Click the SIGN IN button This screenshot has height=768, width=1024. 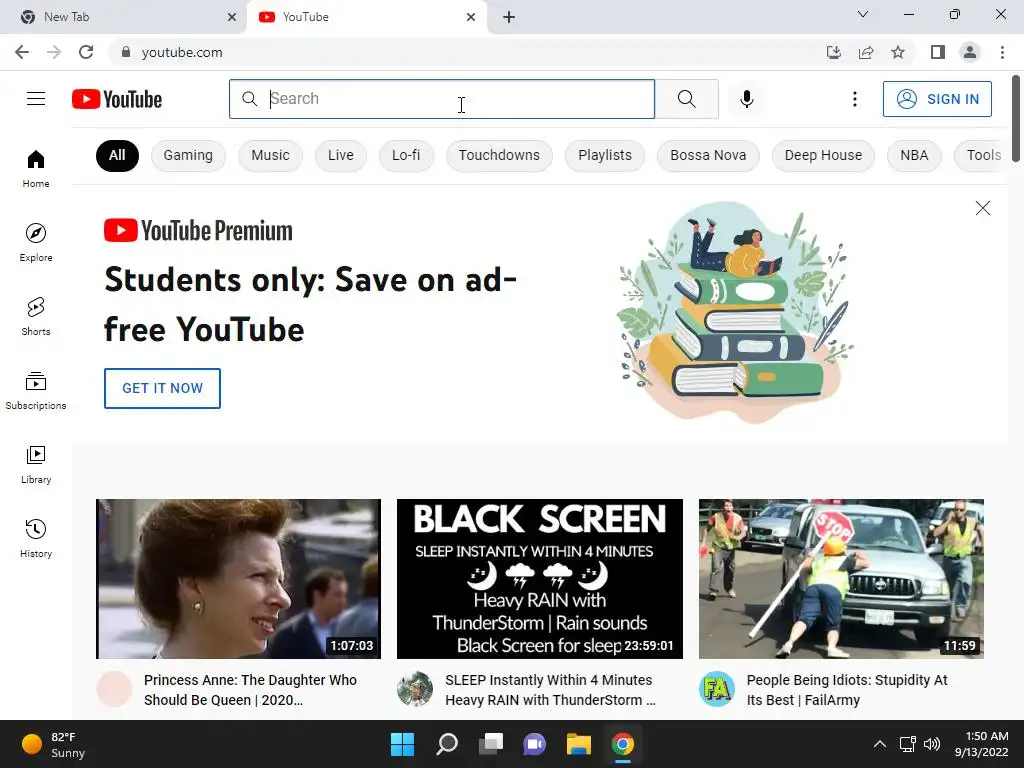937,99
